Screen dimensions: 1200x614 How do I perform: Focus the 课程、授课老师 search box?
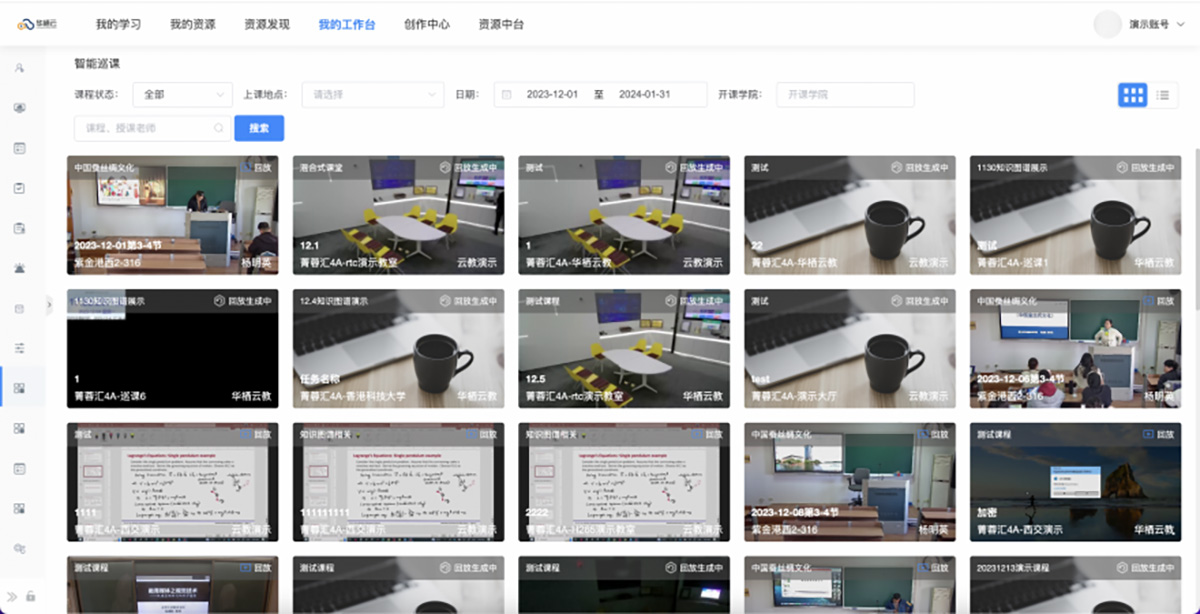pyautogui.click(x=152, y=128)
